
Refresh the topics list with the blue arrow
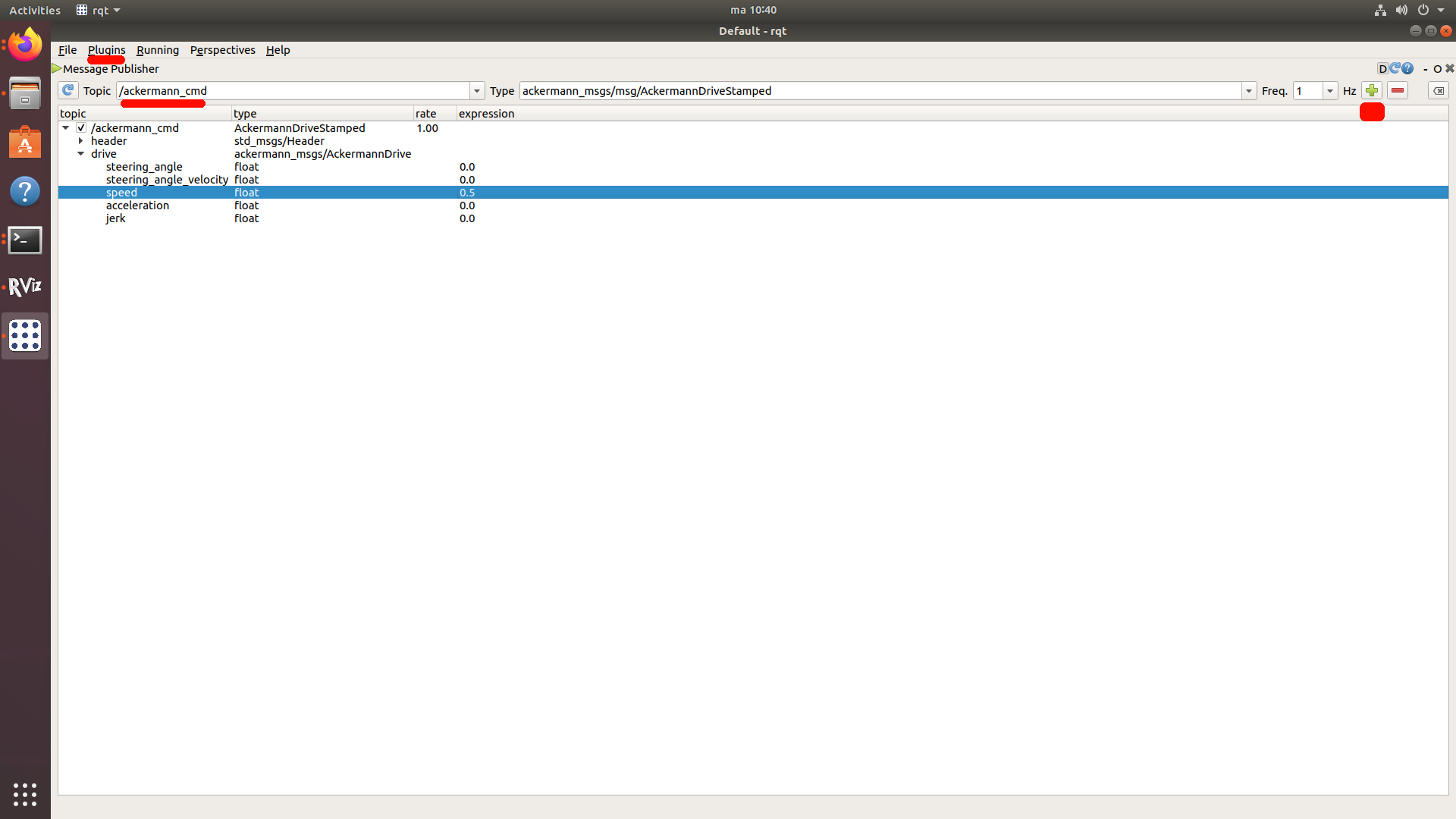point(68,91)
